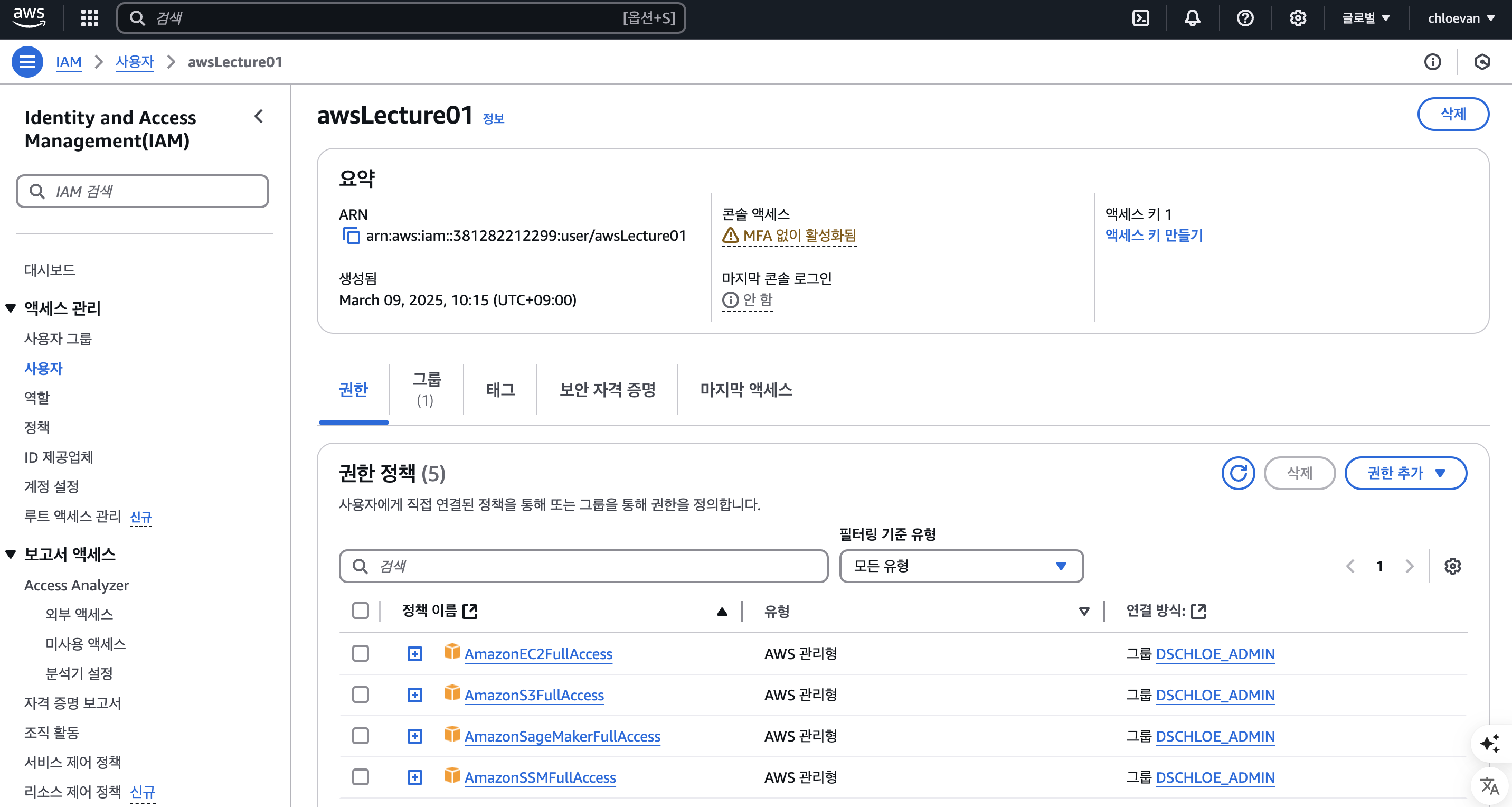The image size is (1512, 807).
Task: Collapse the 액세스 관리 section
Action: [x=11, y=308]
